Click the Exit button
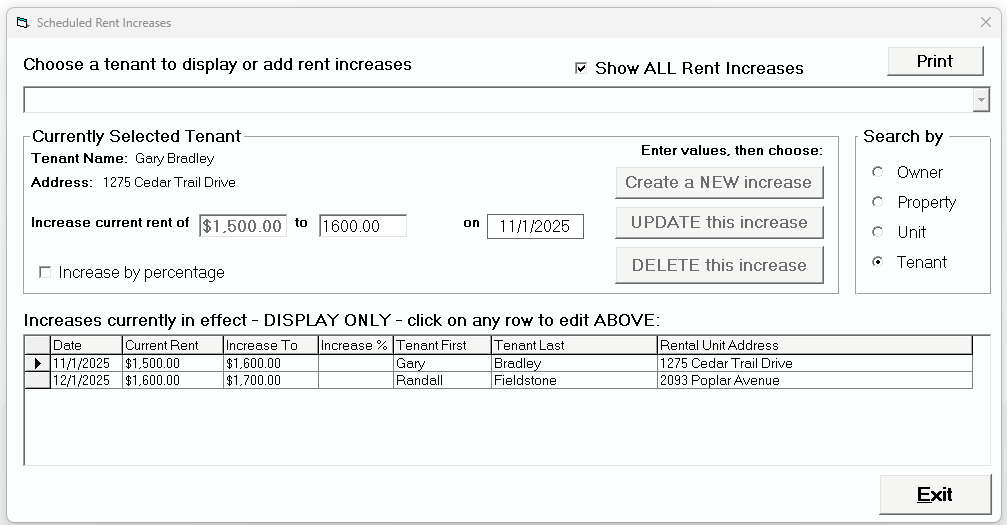 coord(935,494)
